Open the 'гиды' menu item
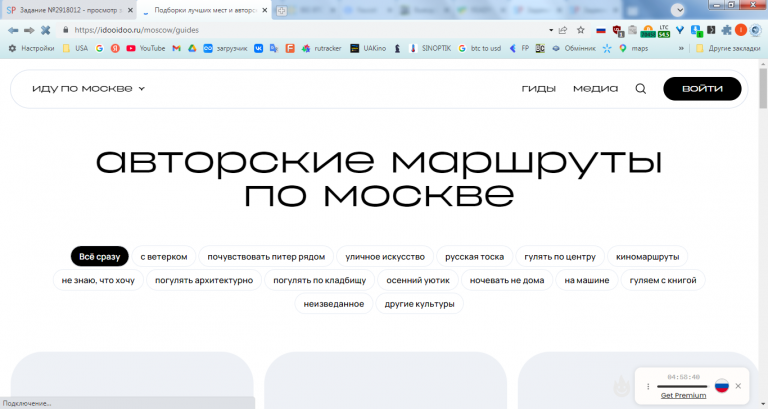 tap(538, 89)
